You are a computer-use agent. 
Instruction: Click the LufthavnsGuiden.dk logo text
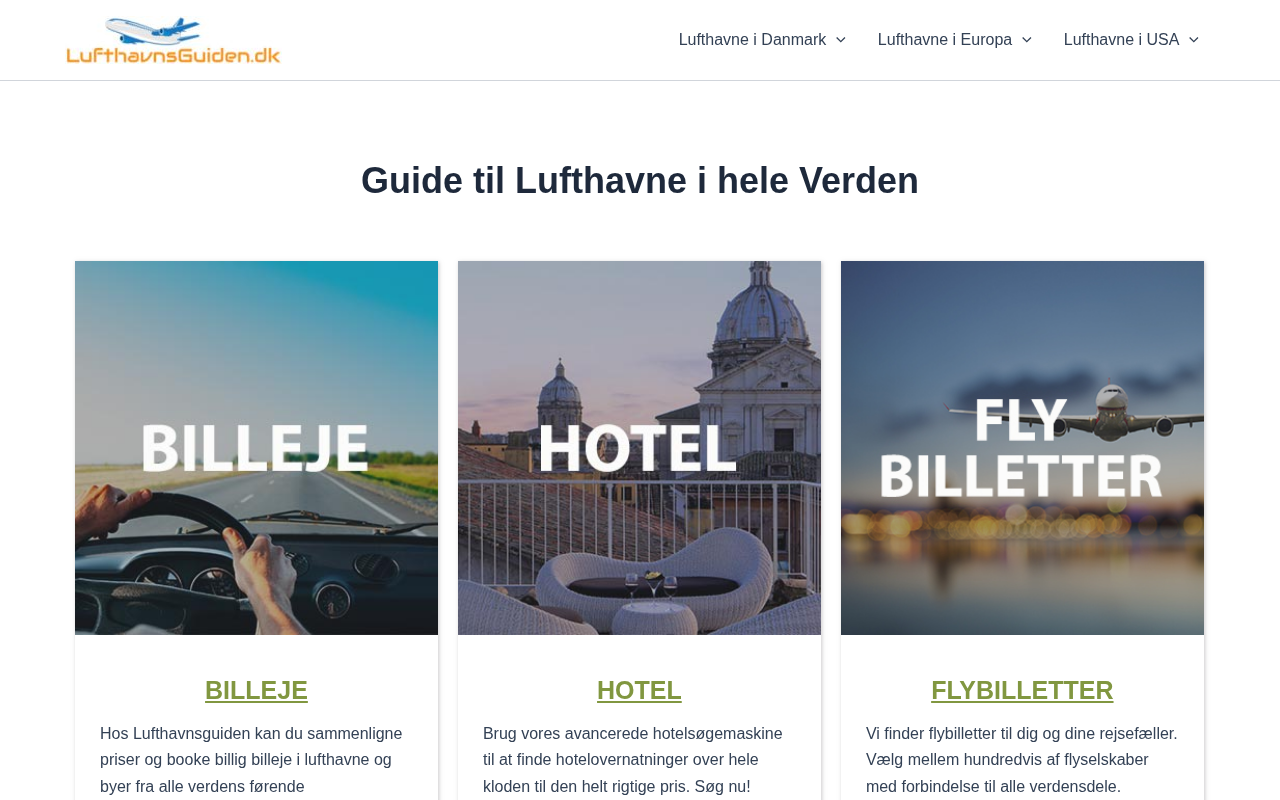(x=173, y=55)
